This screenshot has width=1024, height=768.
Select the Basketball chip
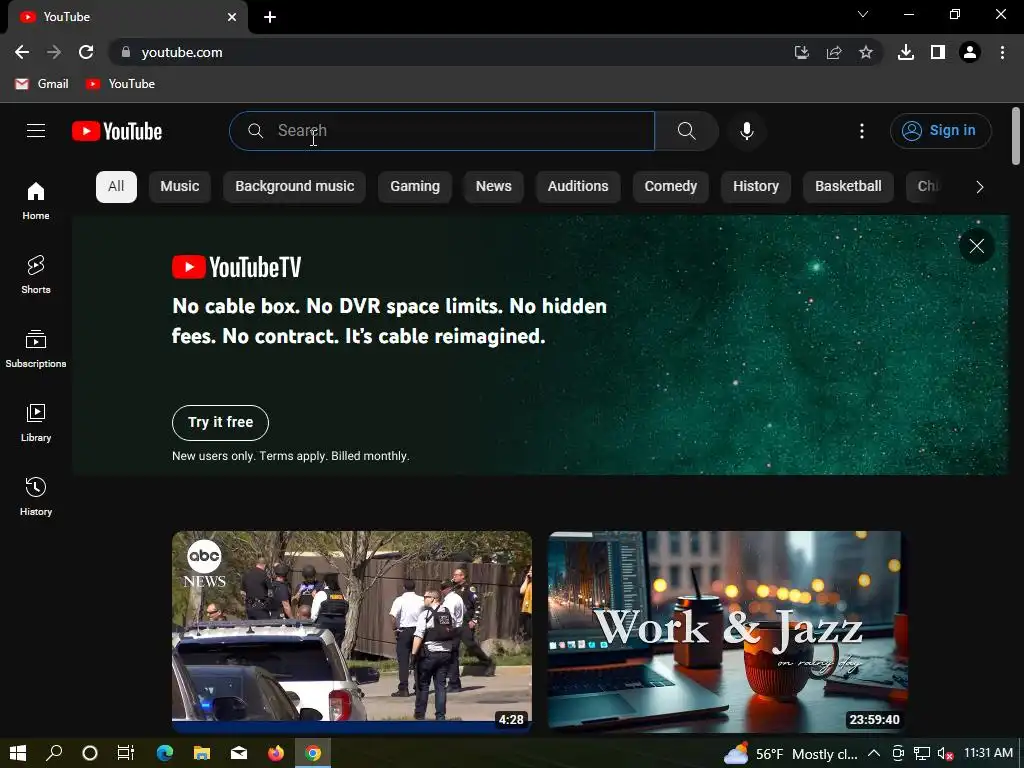tap(848, 187)
